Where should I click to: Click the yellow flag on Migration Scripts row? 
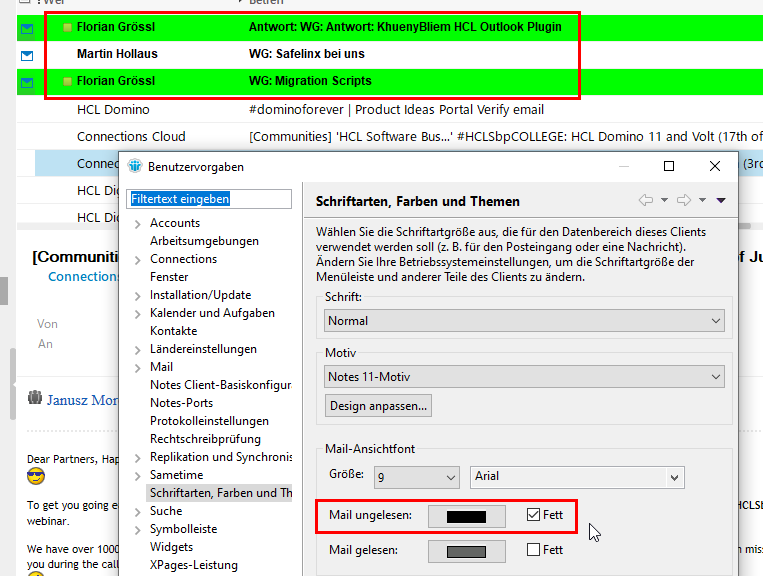[x=67, y=82]
